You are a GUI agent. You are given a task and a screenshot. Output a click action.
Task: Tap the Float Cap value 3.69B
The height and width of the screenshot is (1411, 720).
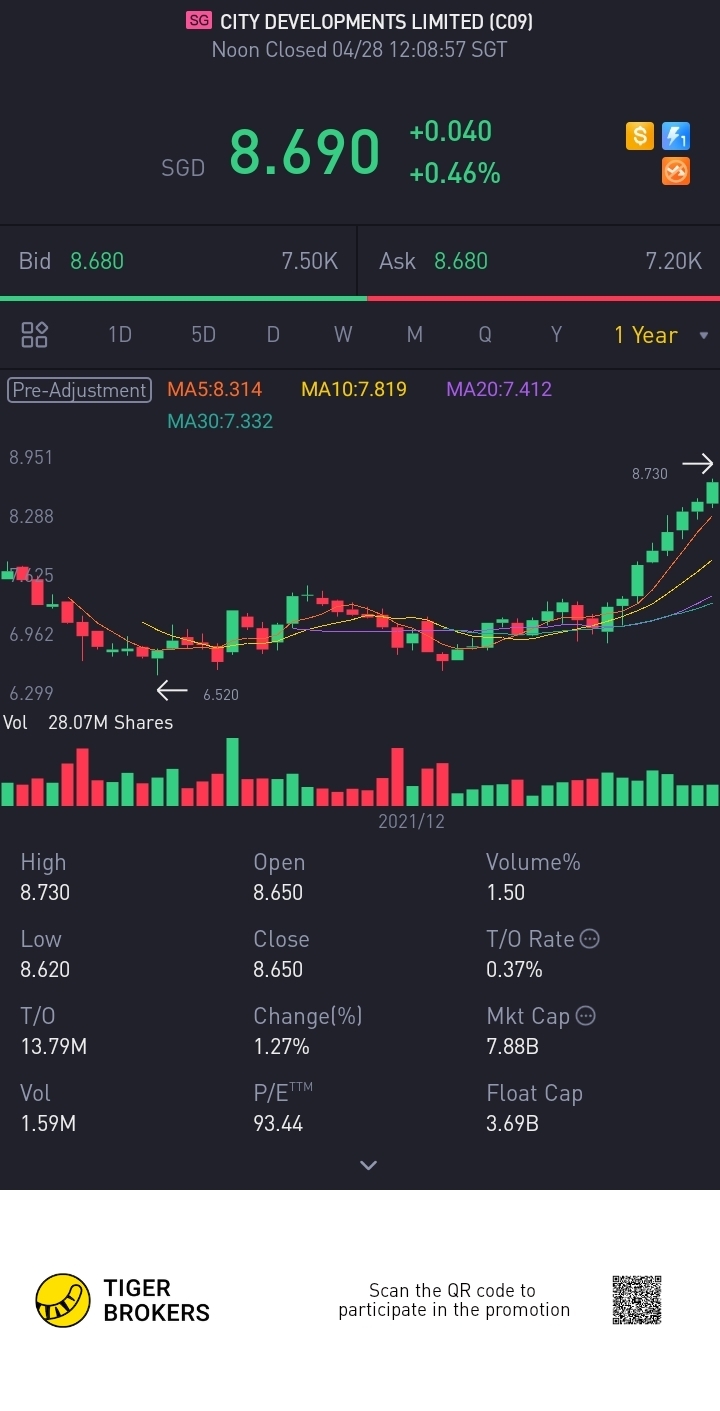pyautogui.click(x=512, y=1123)
